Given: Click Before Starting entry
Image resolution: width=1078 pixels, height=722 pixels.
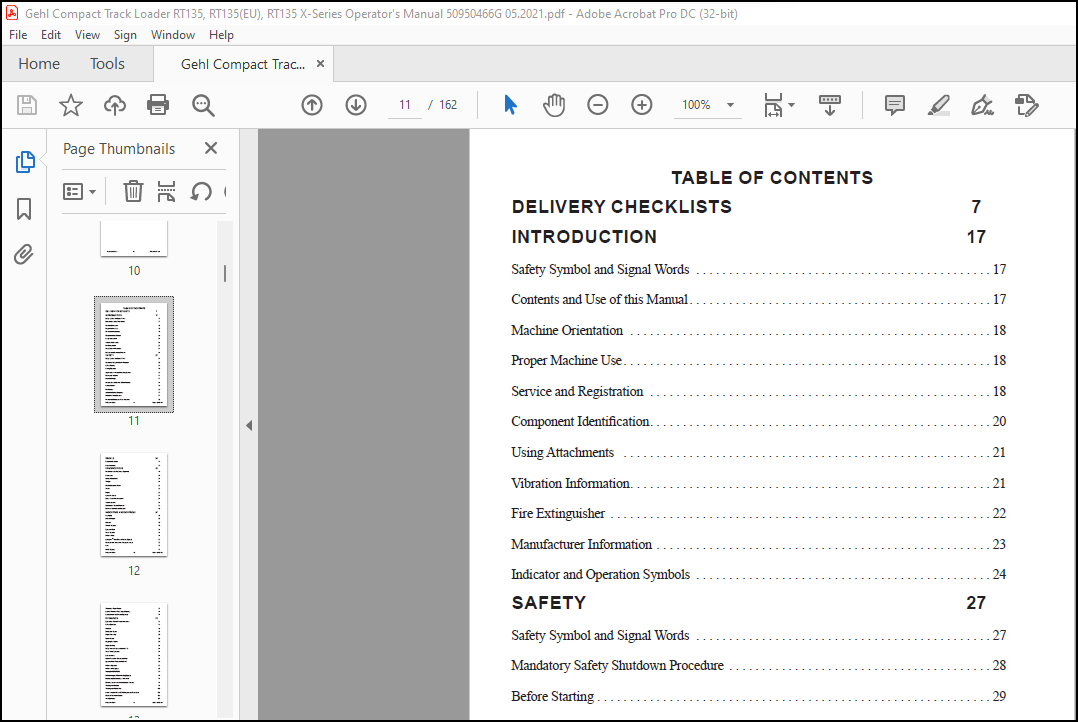Looking at the screenshot, I should point(758,697).
